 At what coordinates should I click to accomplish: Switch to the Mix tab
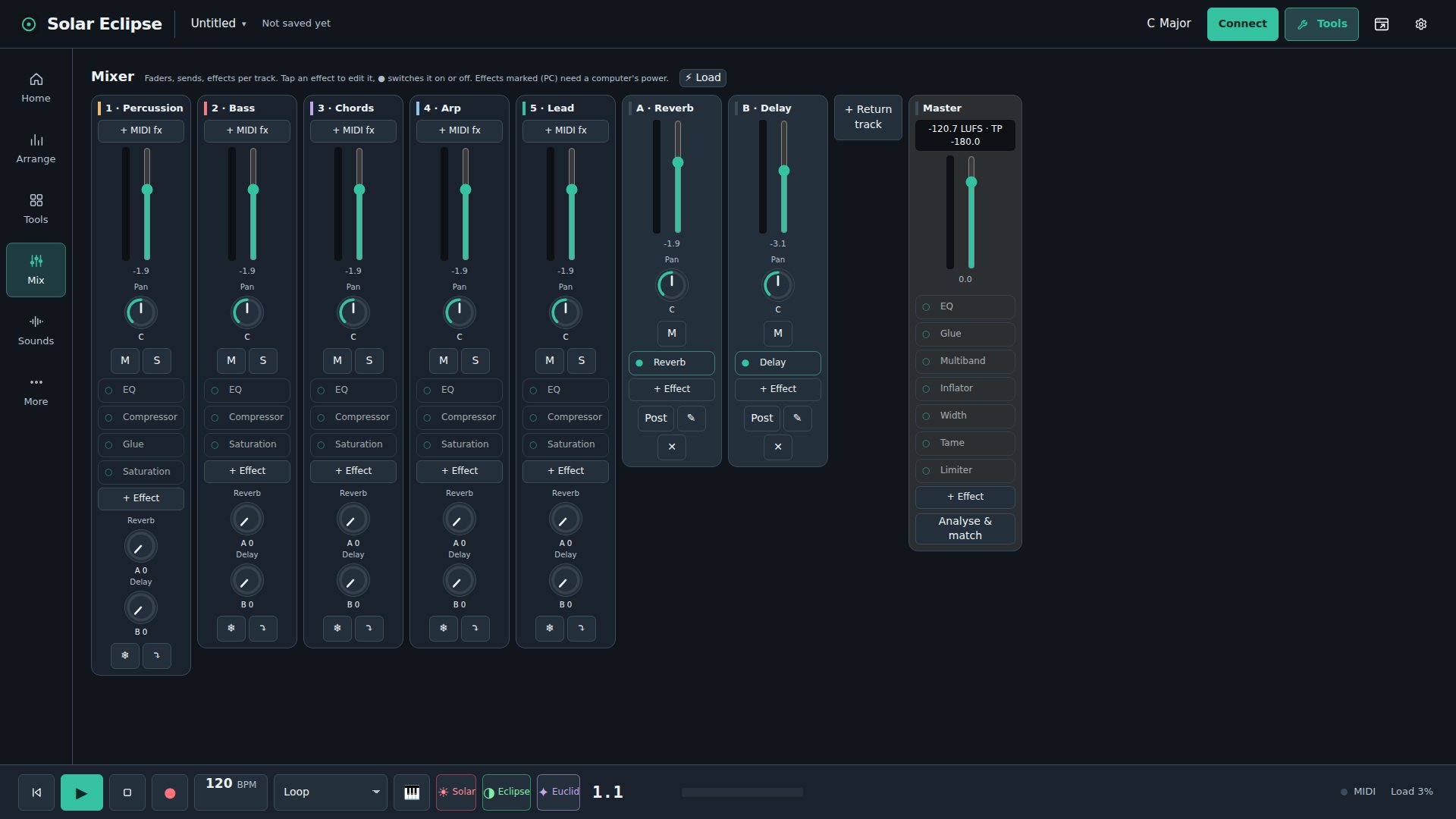point(36,270)
